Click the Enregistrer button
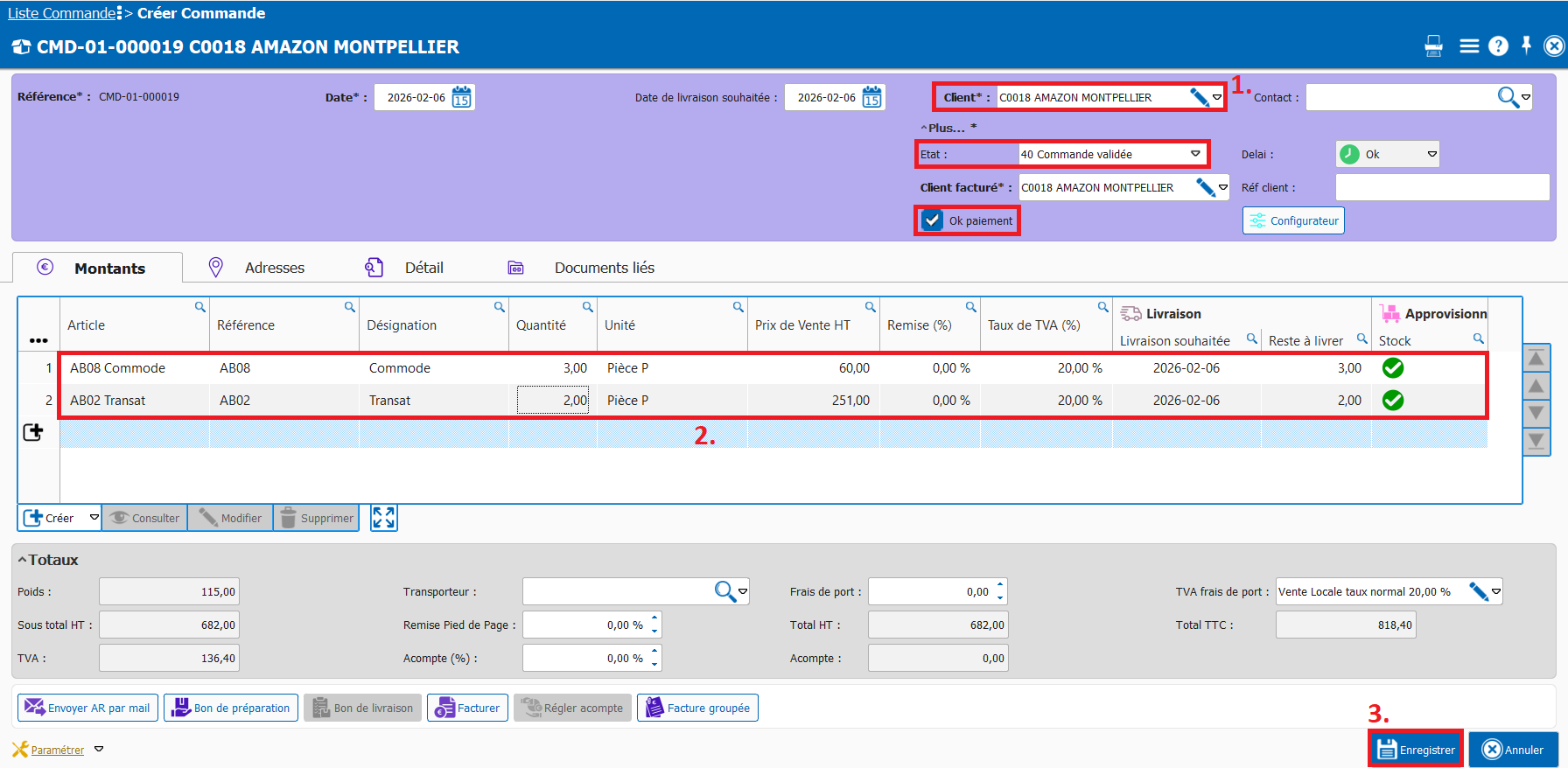This screenshot has width=1568, height=768. pyautogui.click(x=1416, y=750)
